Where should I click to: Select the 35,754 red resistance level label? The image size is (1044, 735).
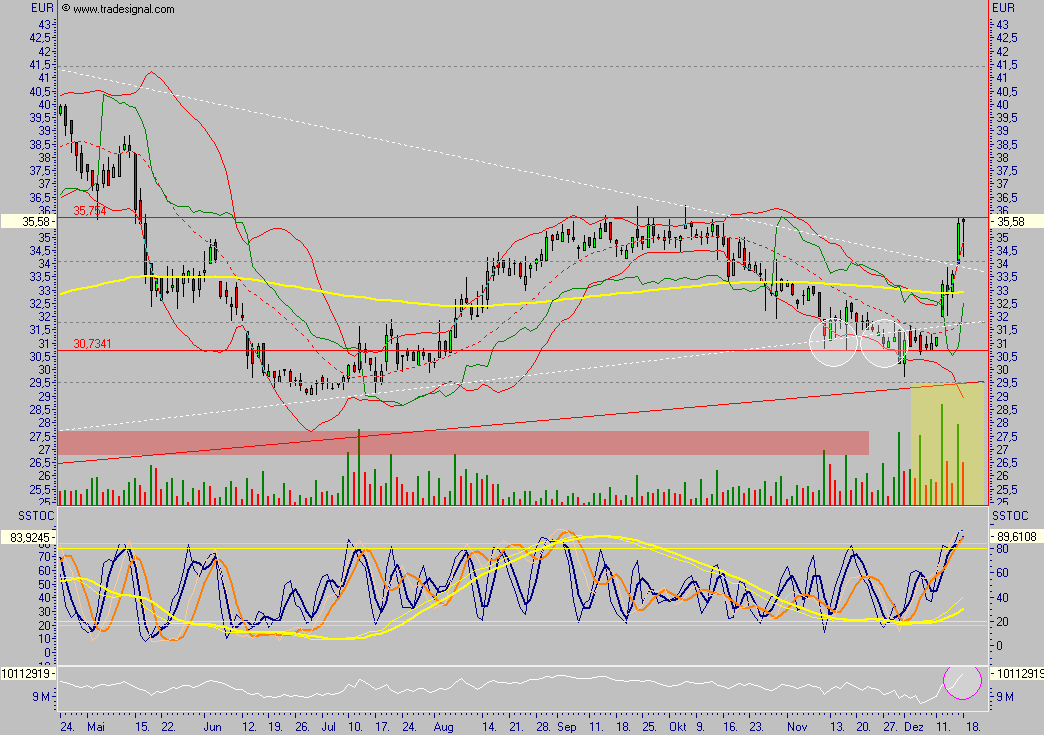point(90,211)
